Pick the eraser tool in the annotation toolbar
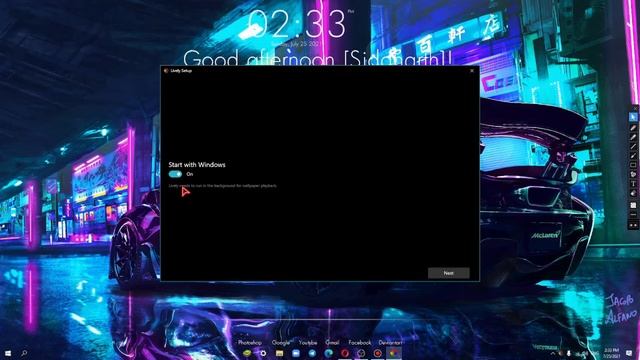This screenshot has width=640, height=360. tap(633, 193)
